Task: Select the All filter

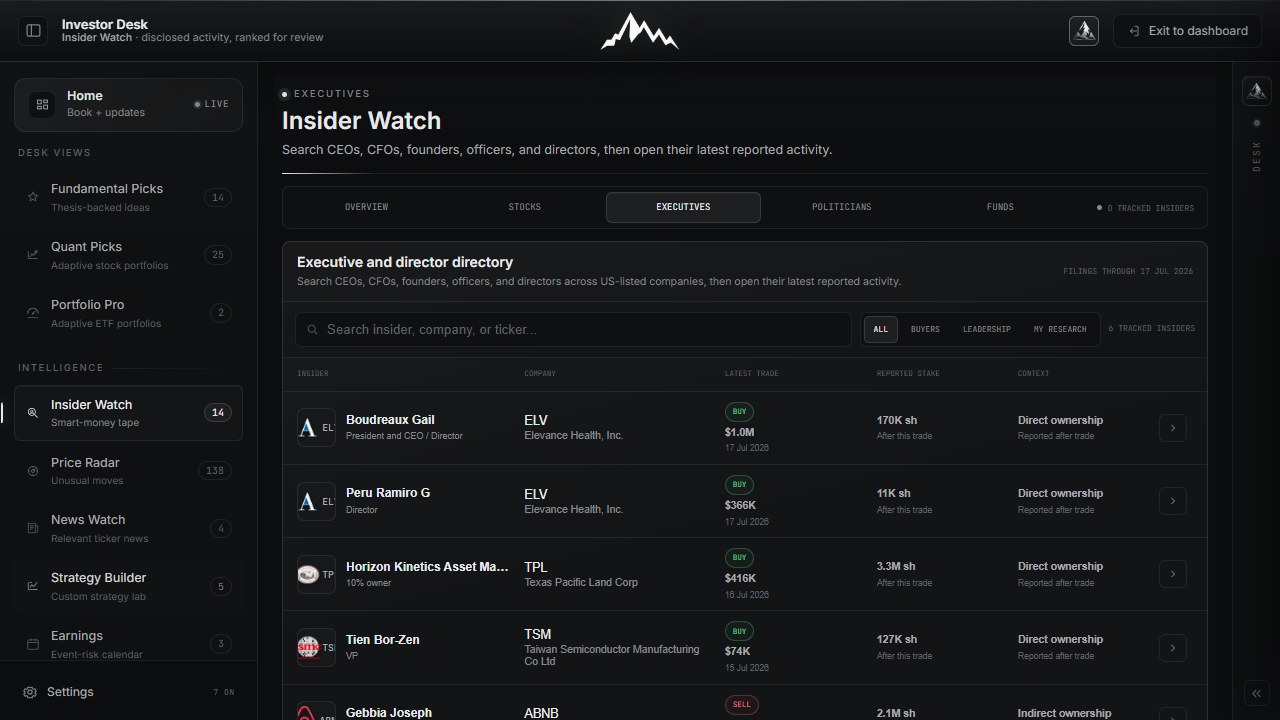Action: (881, 329)
